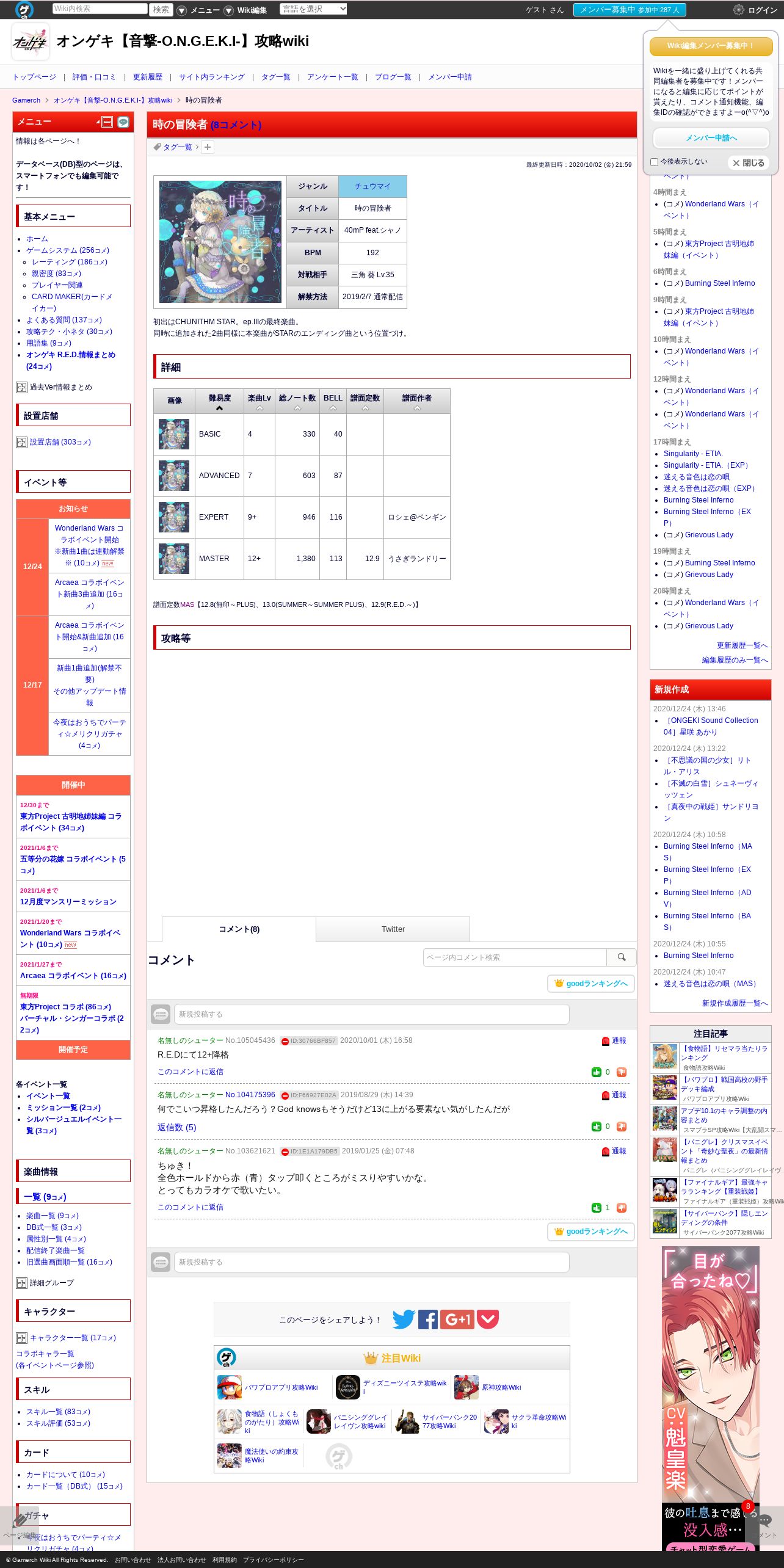Click the メンバー申請へ button in popup

pyautogui.click(x=711, y=138)
